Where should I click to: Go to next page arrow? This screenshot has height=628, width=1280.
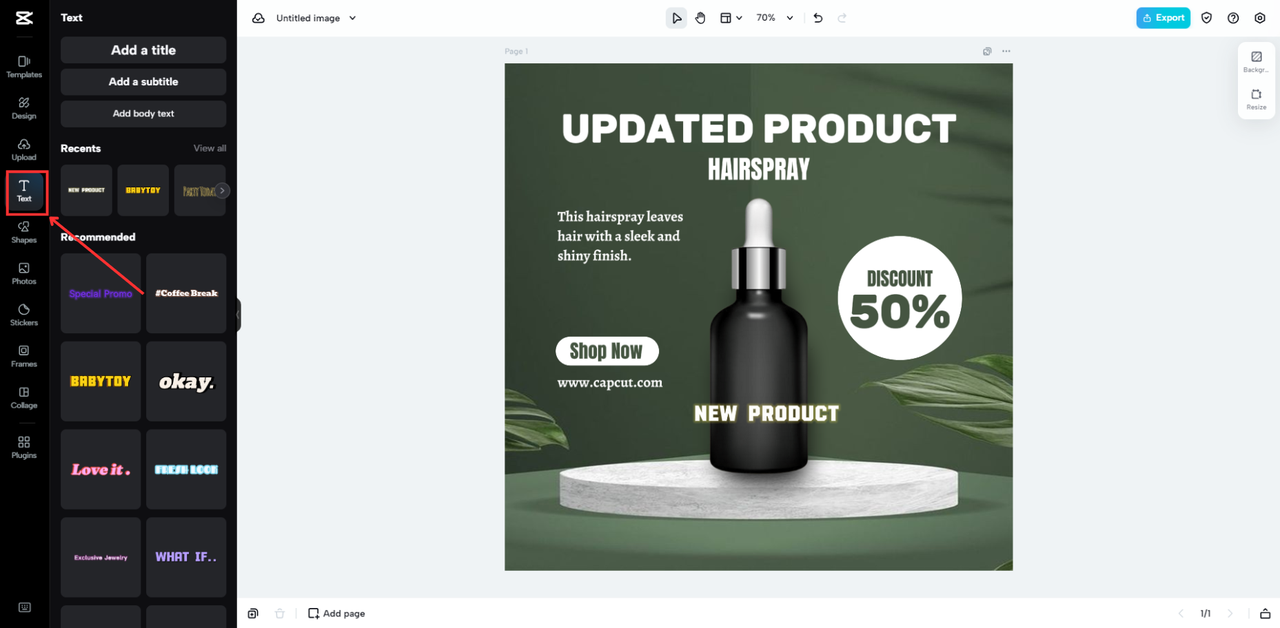[1230, 613]
